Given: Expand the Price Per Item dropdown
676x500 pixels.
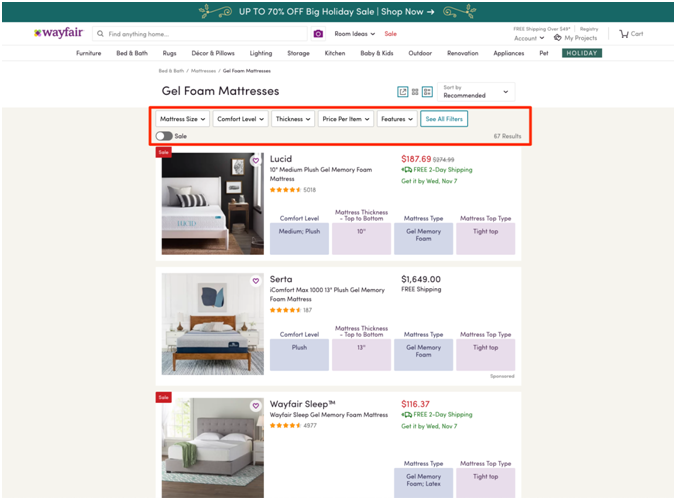Looking at the screenshot, I should tap(346, 119).
